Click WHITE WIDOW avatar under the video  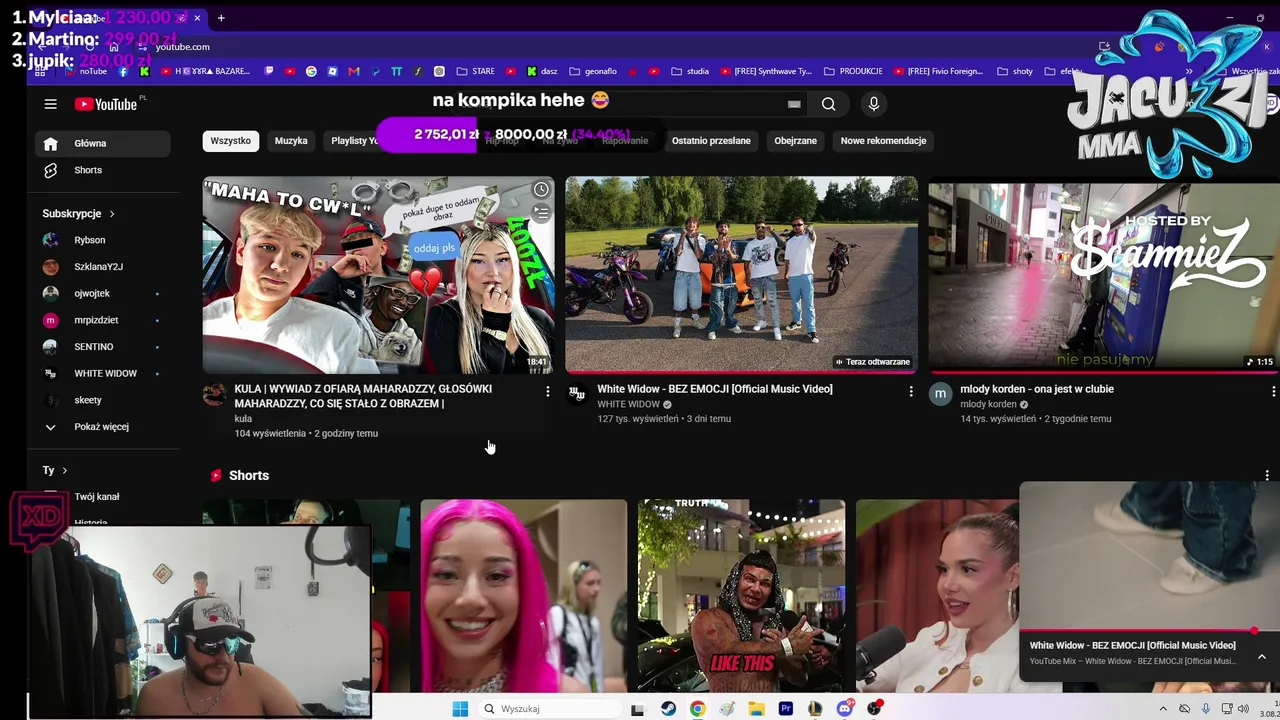click(x=577, y=394)
